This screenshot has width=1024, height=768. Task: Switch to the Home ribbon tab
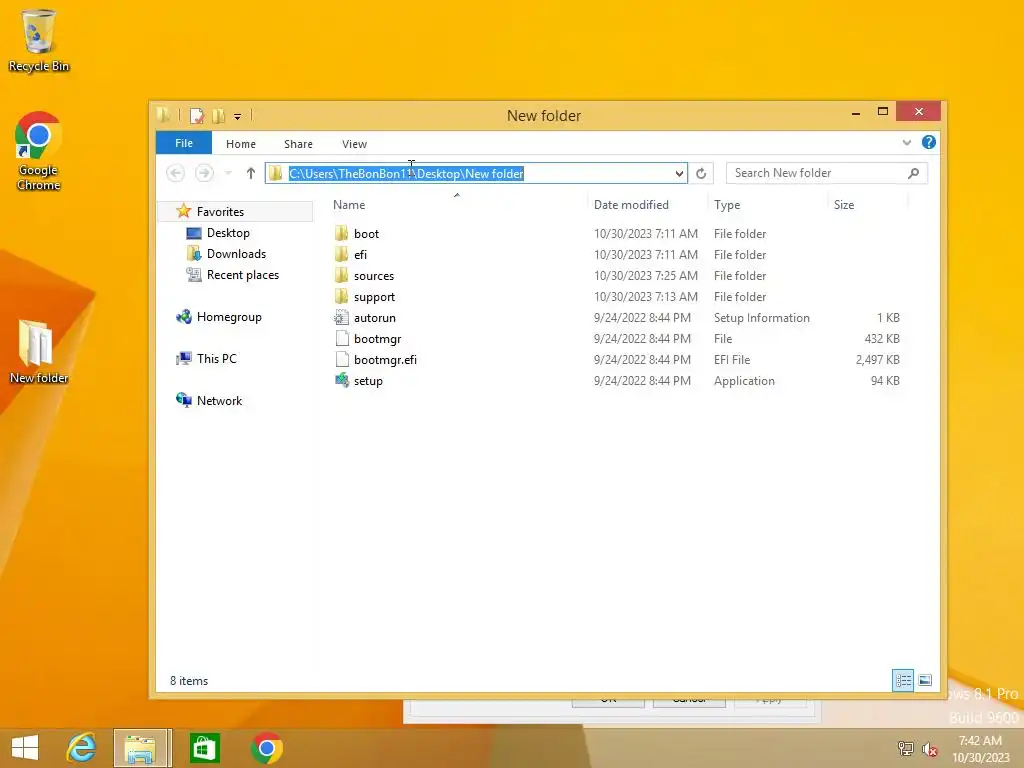click(x=241, y=144)
